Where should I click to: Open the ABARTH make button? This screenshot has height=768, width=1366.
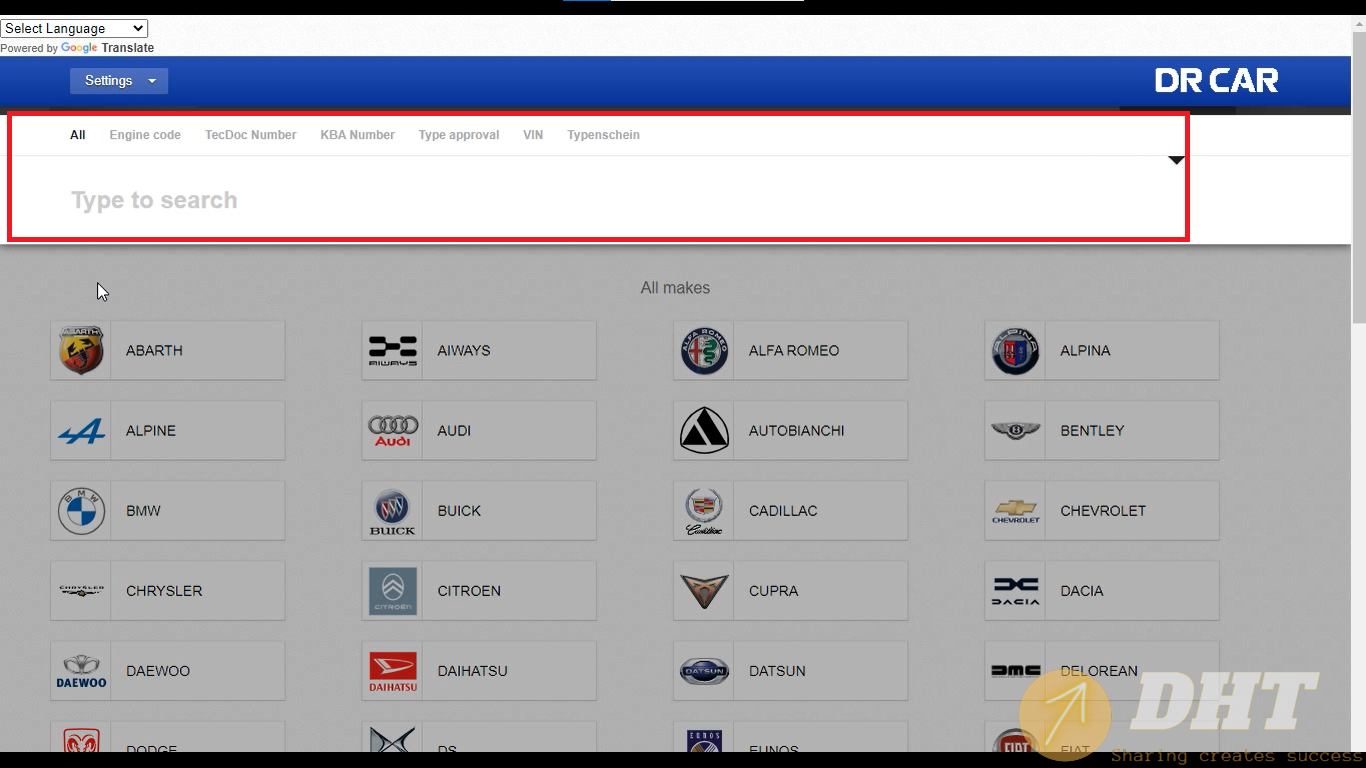(168, 350)
